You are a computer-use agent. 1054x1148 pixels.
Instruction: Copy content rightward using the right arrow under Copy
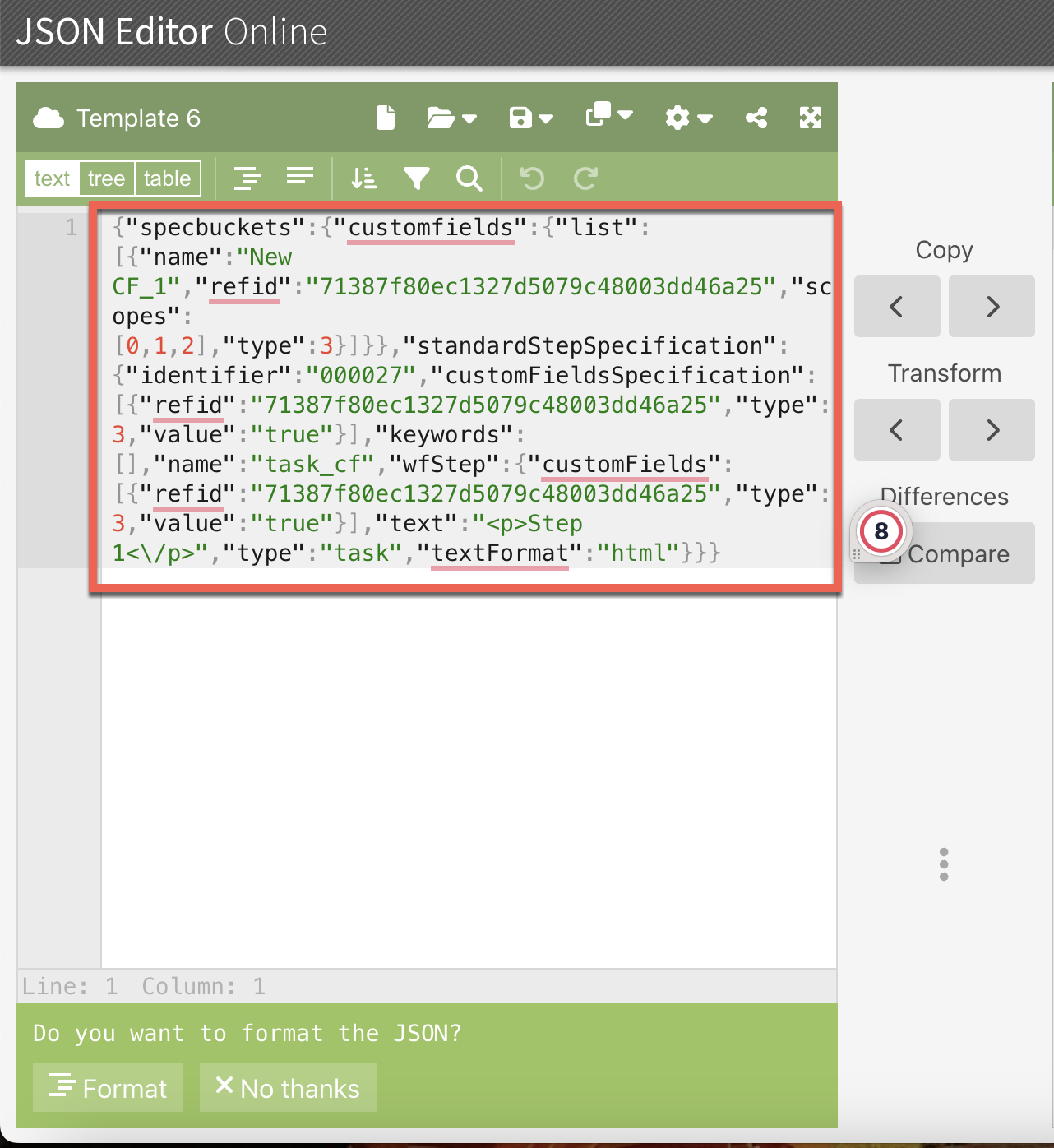click(x=992, y=307)
